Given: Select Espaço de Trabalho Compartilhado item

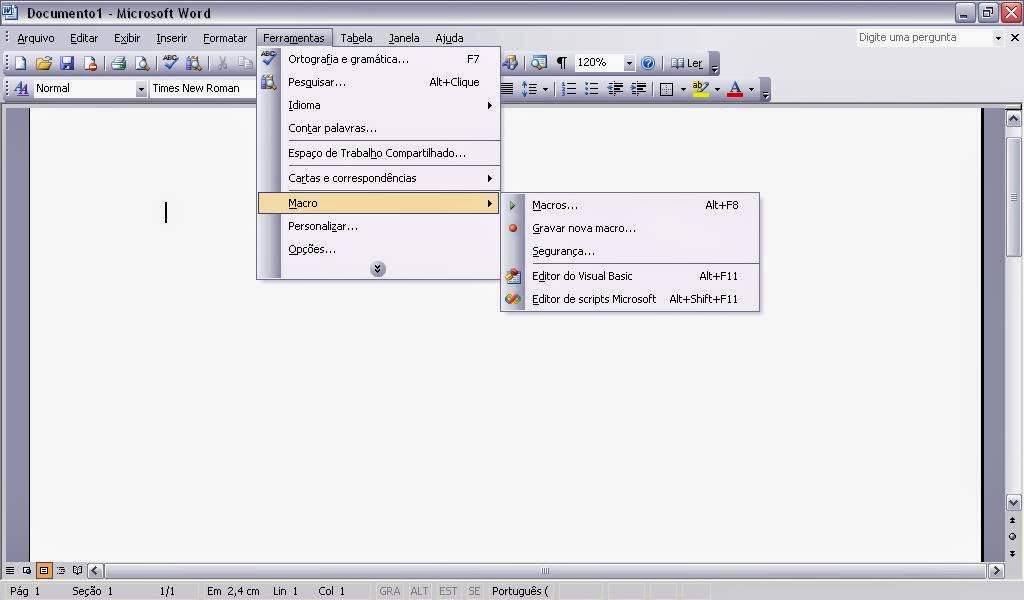Looking at the screenshot, I should pos(379,153).
